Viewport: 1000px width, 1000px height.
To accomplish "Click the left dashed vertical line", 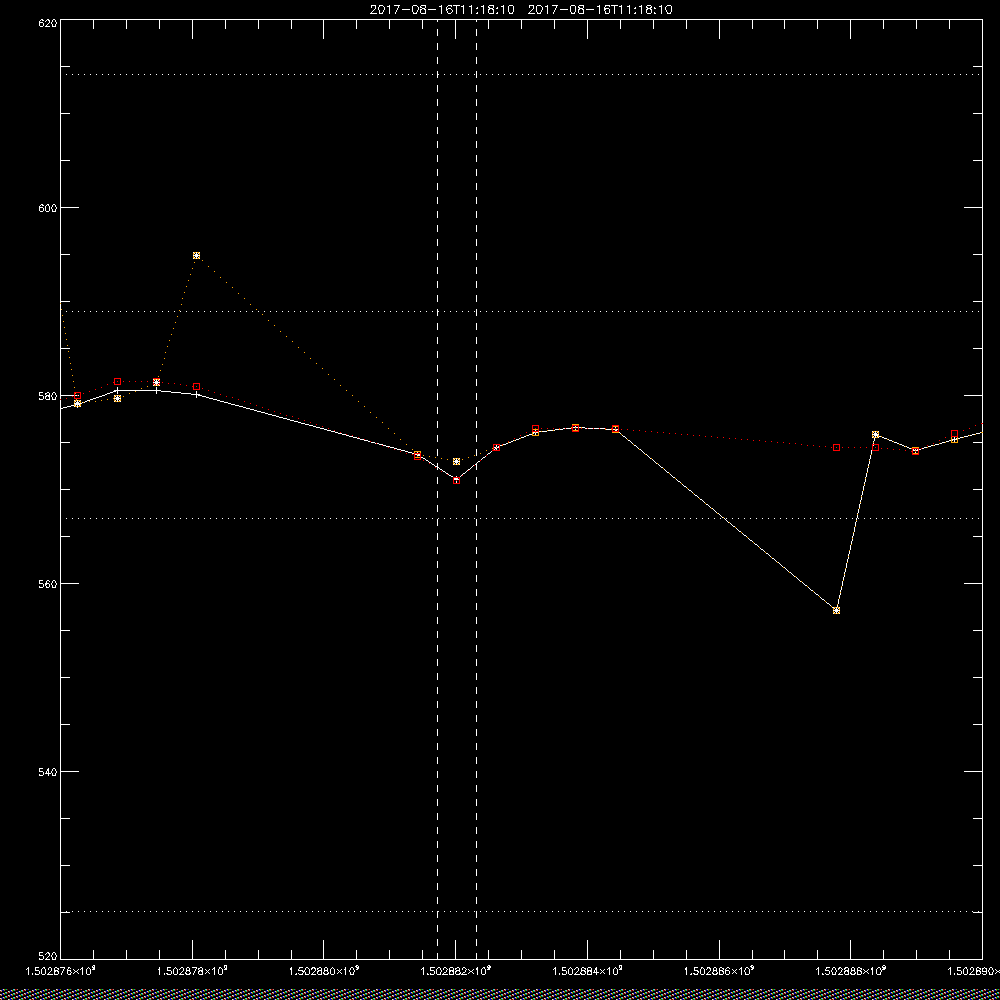I will pos(437,488).
